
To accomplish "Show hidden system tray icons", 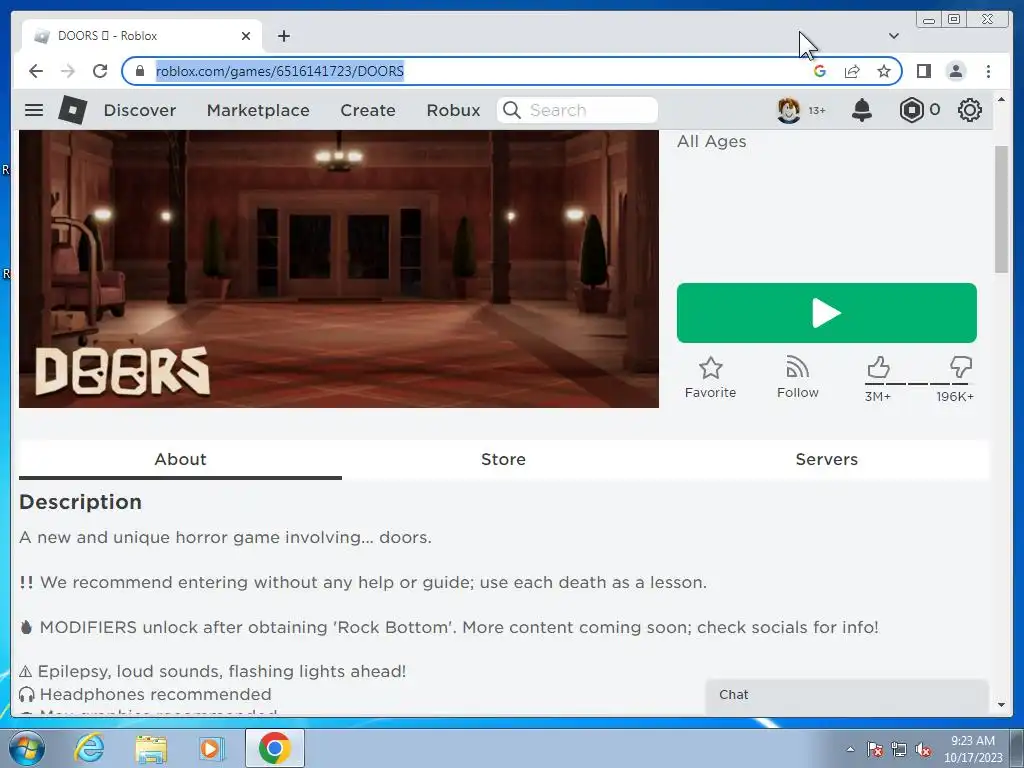I will [850, 749].
